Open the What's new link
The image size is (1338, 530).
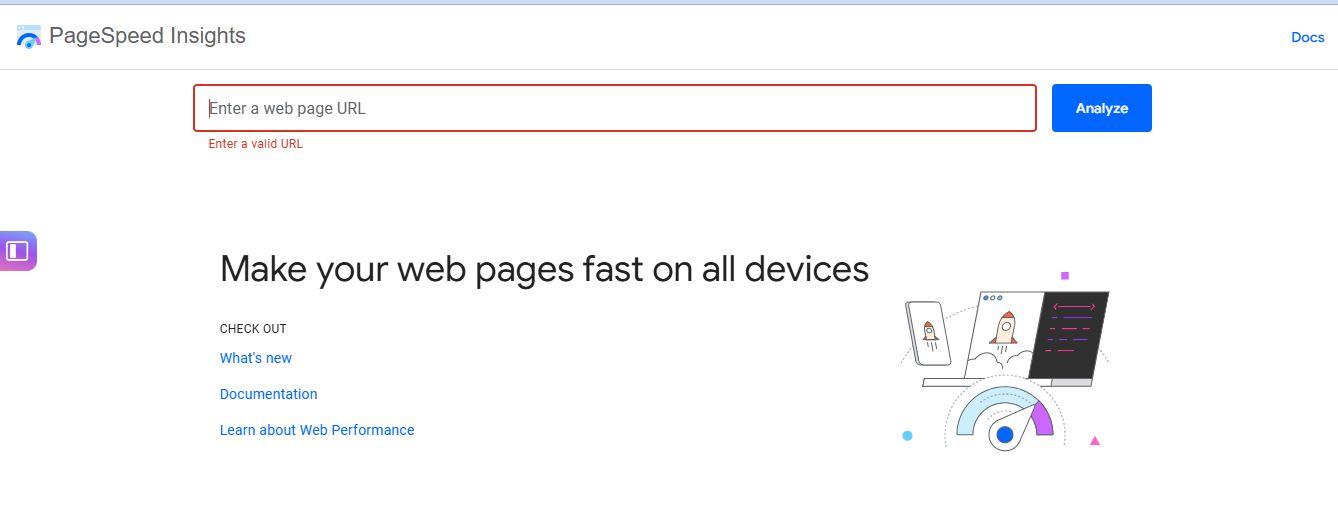tap(256, 358)
